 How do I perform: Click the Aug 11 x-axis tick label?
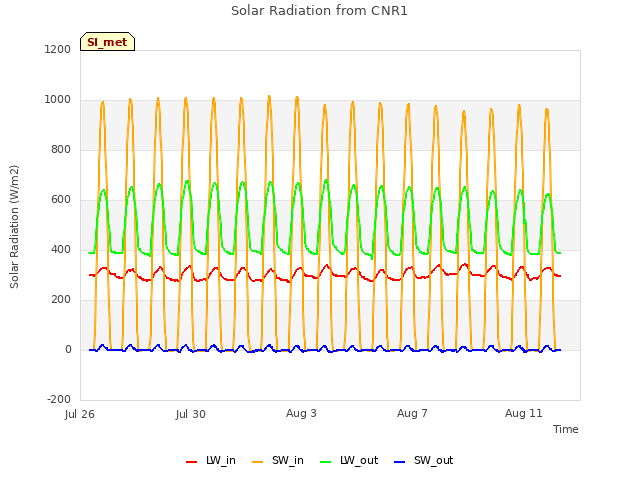click(524, 413)
